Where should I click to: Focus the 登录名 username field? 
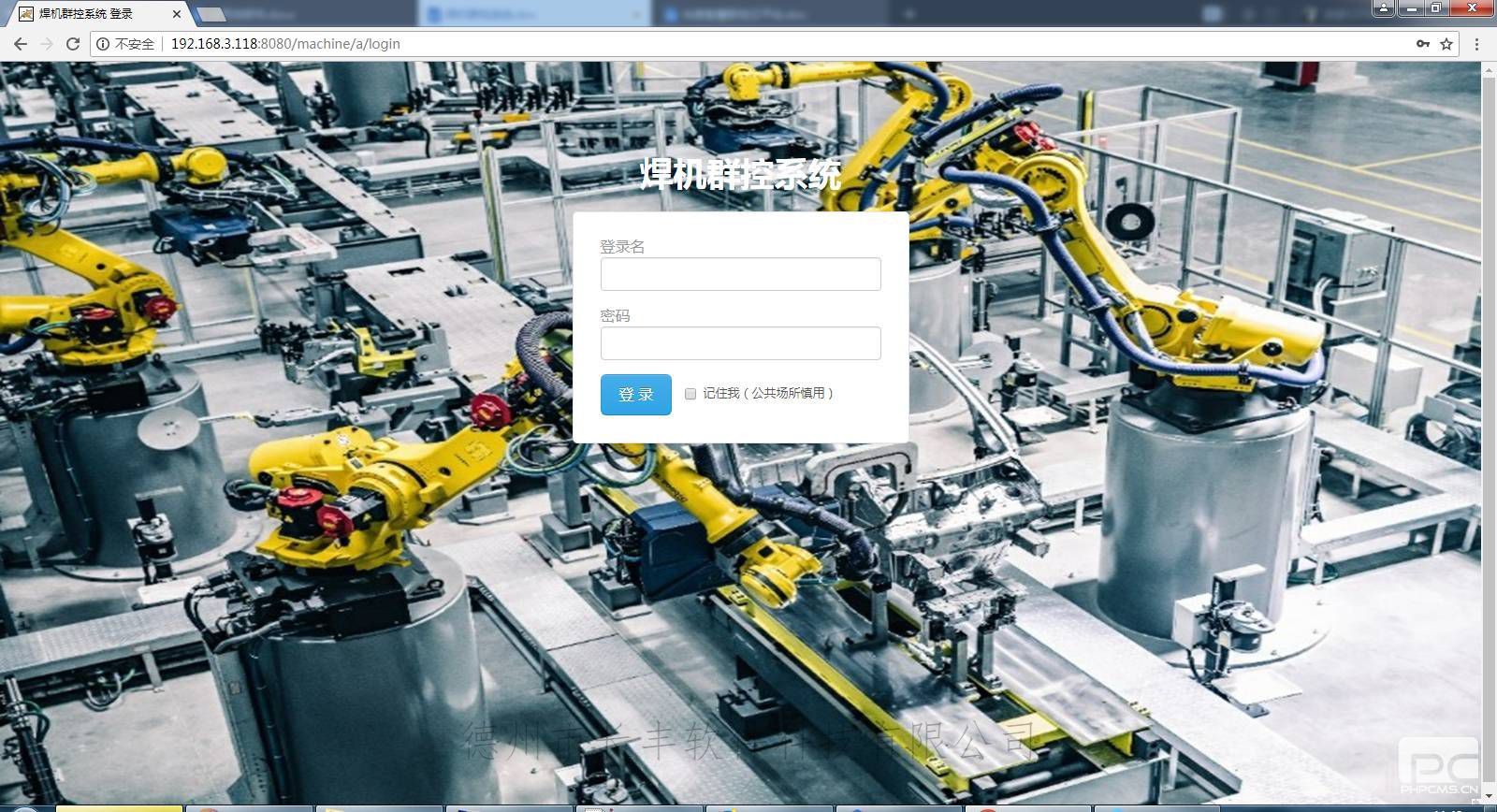point(740,274)
